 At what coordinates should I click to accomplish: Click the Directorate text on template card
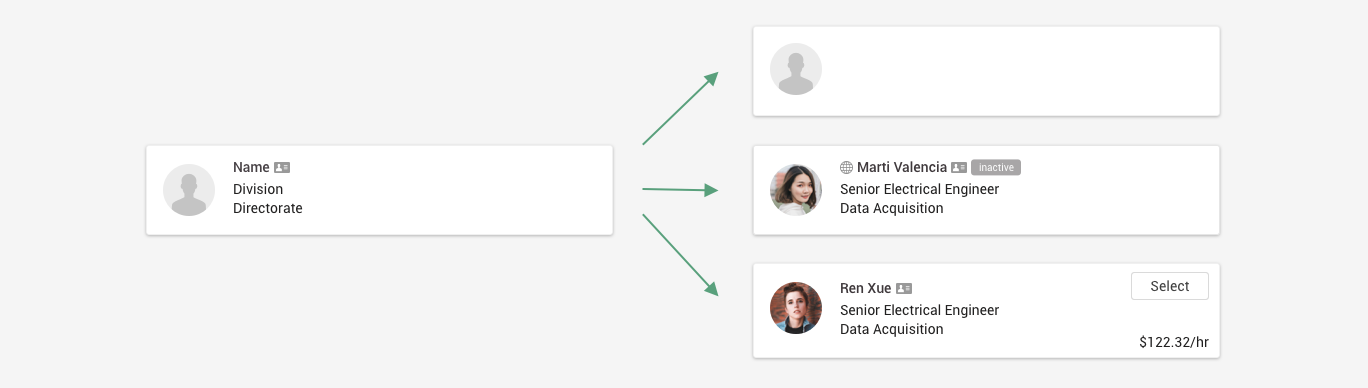(x=268, y=208)
